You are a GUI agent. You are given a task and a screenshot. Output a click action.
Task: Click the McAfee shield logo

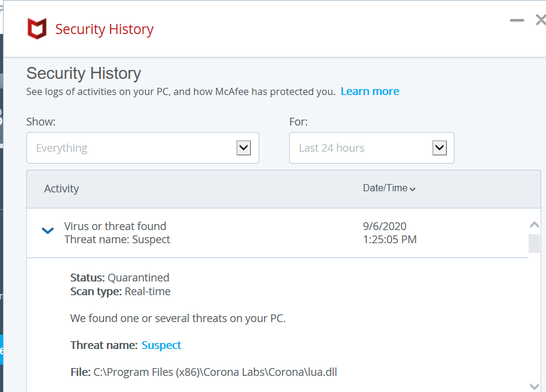(x=37, y=29)
